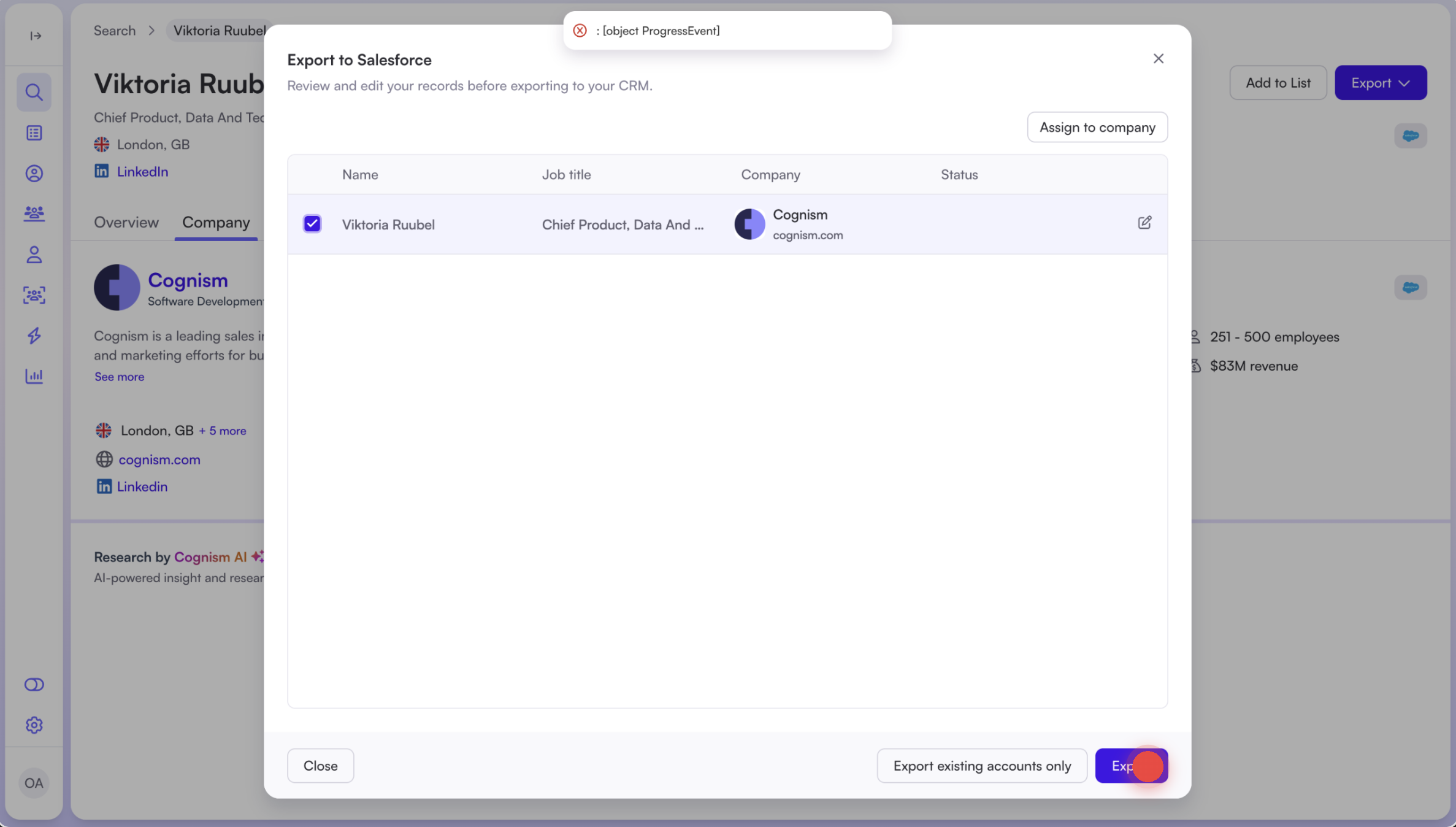Screen dimensions: 1456x827
Task: Click the lightning bolt sidebar icon
Action: click(x=34, y=336)
